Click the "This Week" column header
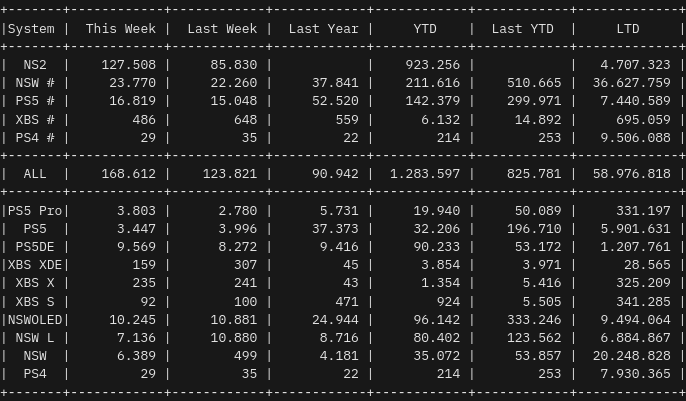Image resolution: width=686 pixels, height=401 pixels. [x=120, y=29]
